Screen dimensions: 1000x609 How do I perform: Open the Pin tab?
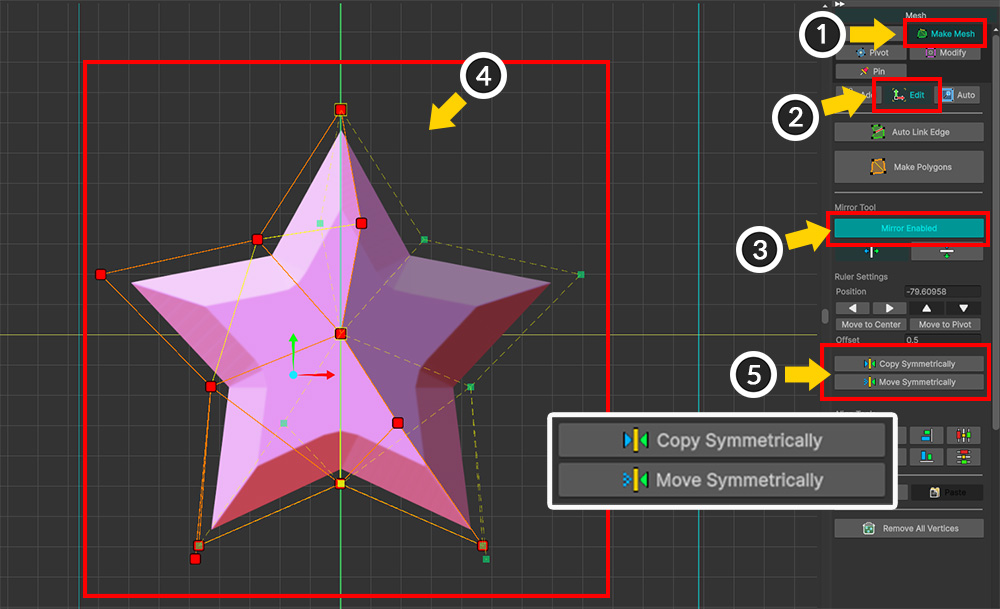(871, 71)
